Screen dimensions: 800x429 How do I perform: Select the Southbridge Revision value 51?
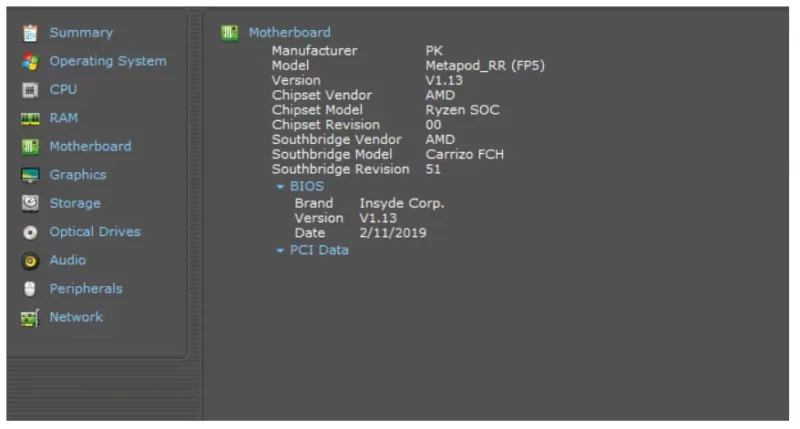(433, 169)
